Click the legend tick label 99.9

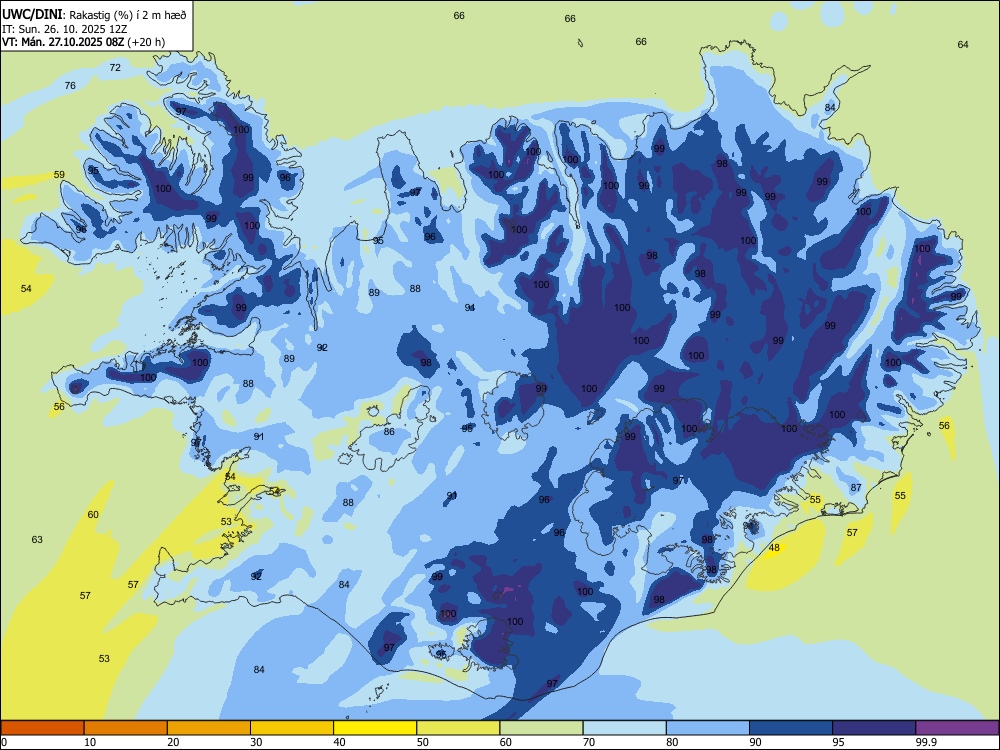pos(925,742)
